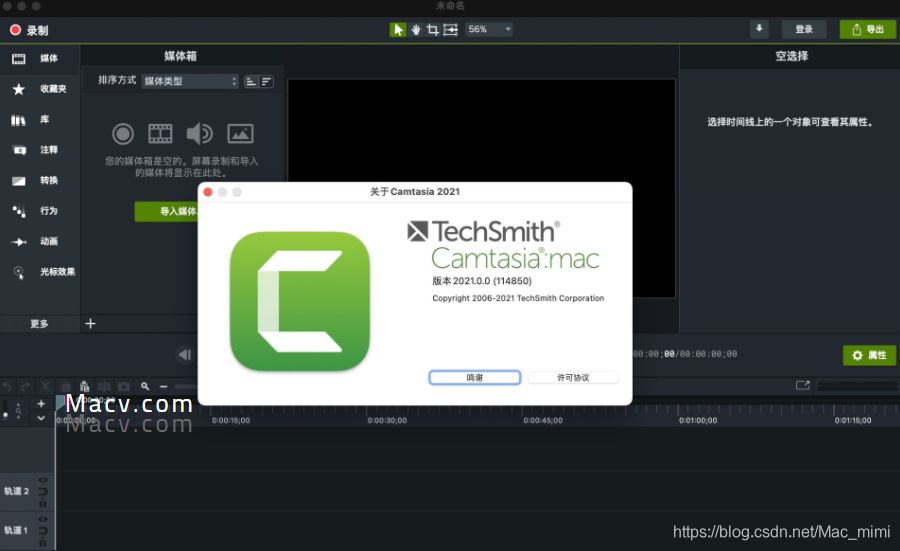Click the previous frame playback button
The width and height of the screenshot is (900, 551).
[185, 355]
